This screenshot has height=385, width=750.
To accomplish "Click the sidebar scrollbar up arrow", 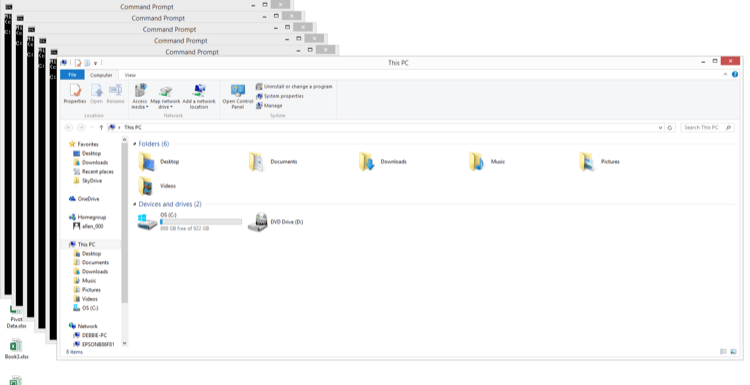I will [125, 140].
